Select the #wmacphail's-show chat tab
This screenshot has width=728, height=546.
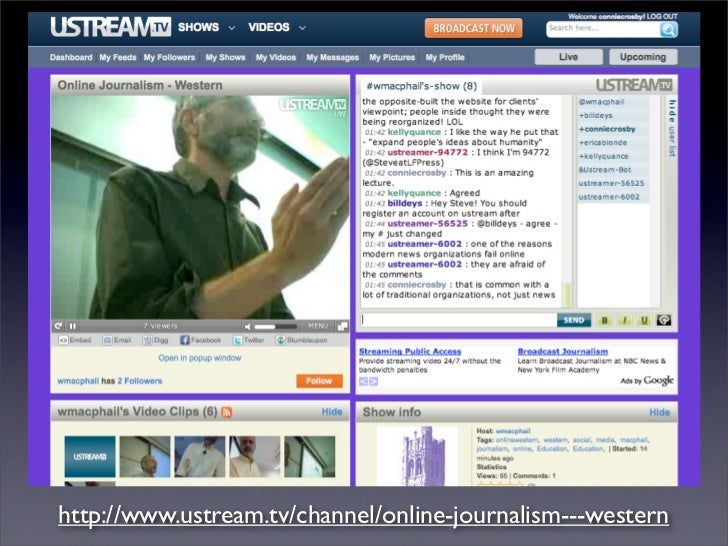coord(422,86)
